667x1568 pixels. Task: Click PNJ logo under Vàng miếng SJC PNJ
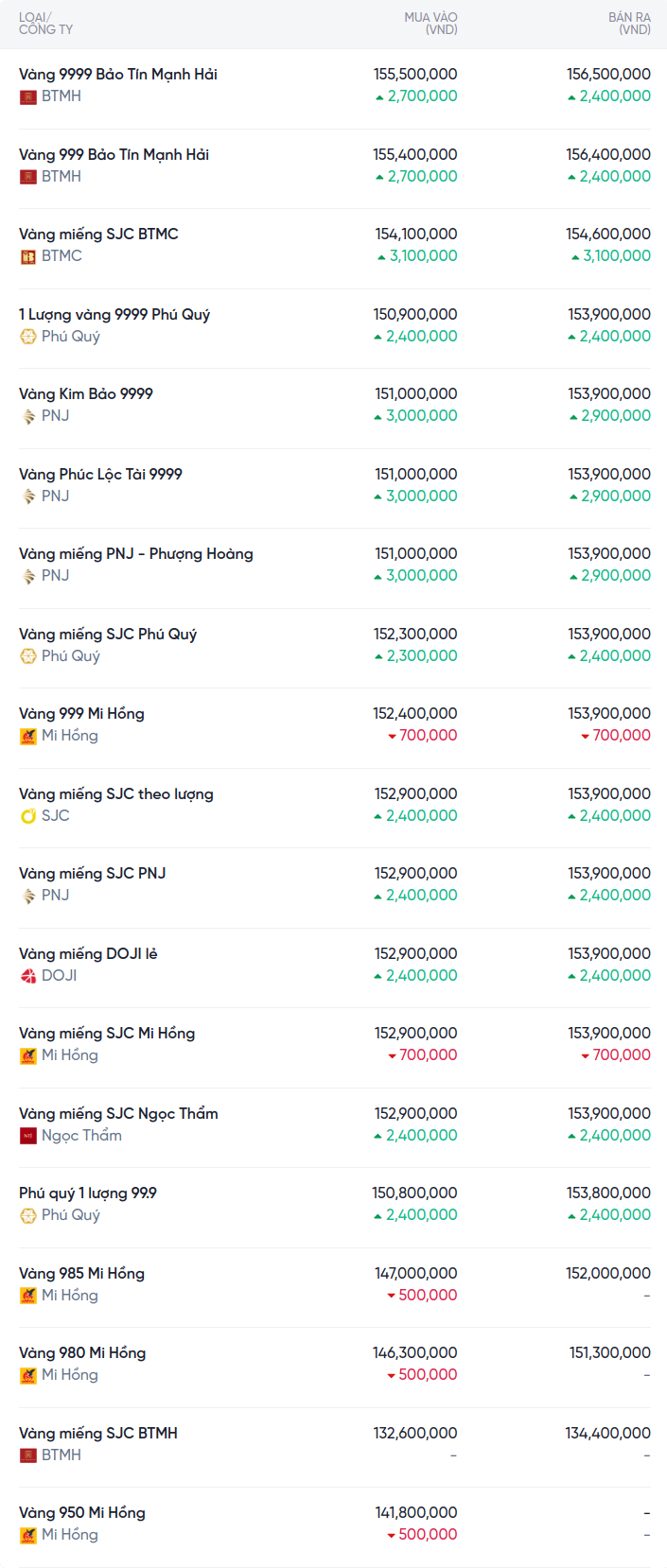[28, 896]
